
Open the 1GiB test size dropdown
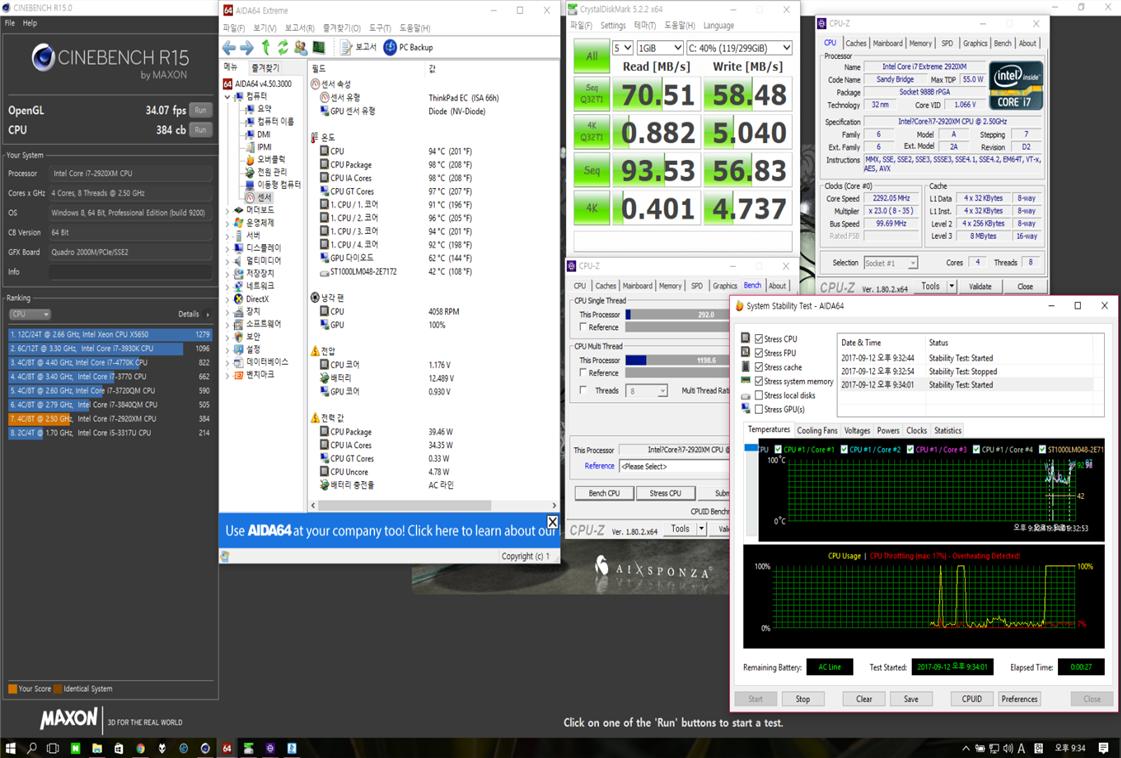(659, 48)
